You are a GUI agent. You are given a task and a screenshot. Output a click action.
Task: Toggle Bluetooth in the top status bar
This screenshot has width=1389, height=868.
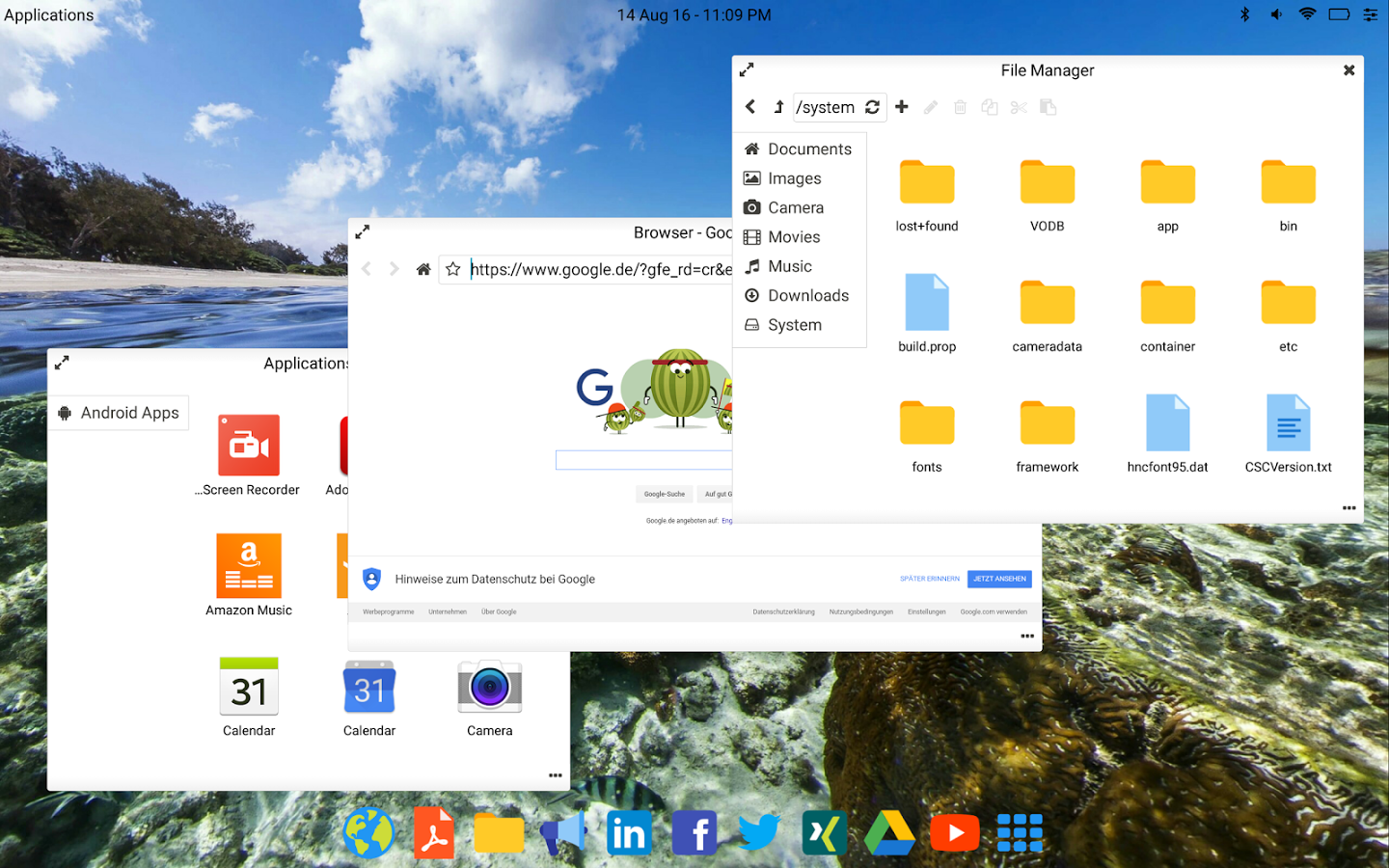pos(1244,14)
